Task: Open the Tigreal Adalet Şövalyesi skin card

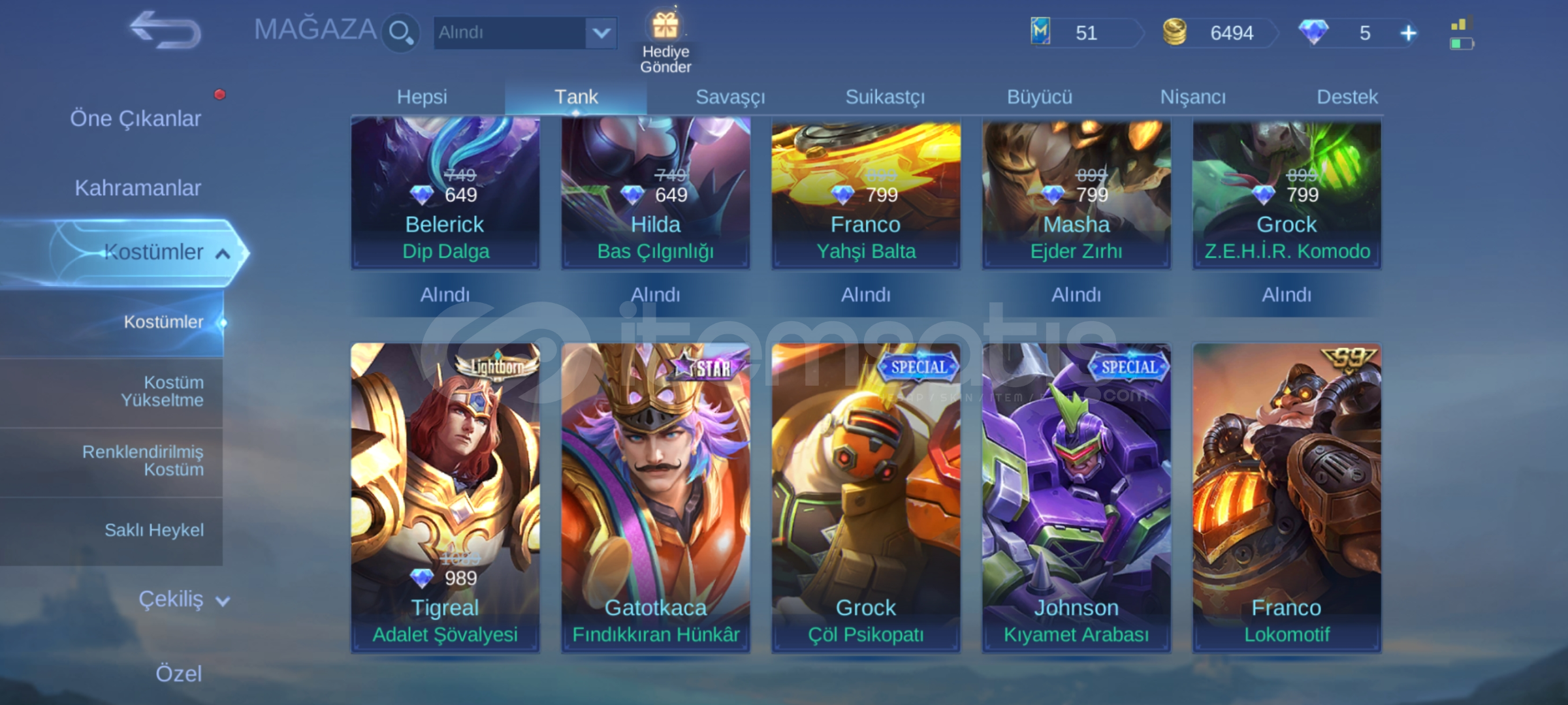Action: 445,497
